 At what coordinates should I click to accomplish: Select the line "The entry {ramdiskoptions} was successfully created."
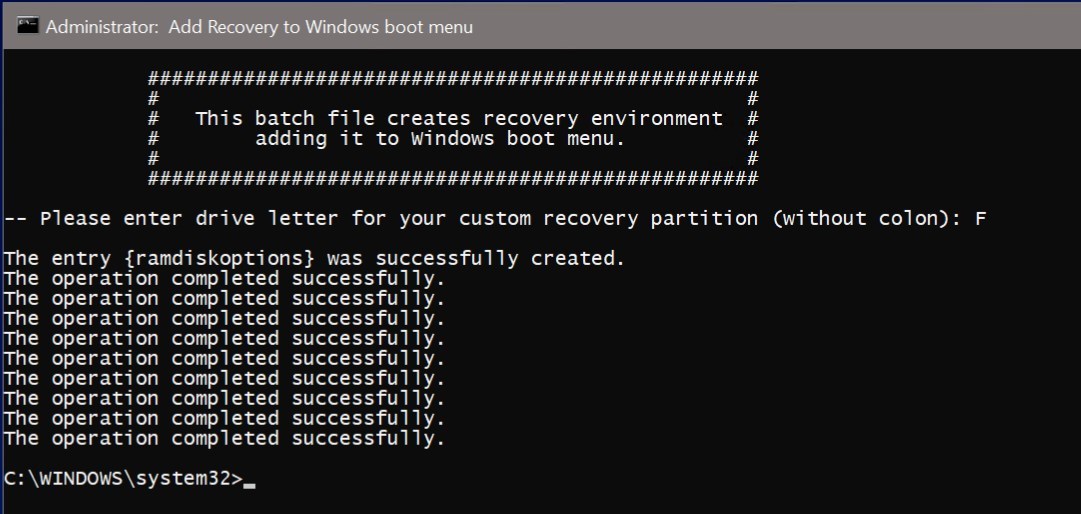[314, 259]
